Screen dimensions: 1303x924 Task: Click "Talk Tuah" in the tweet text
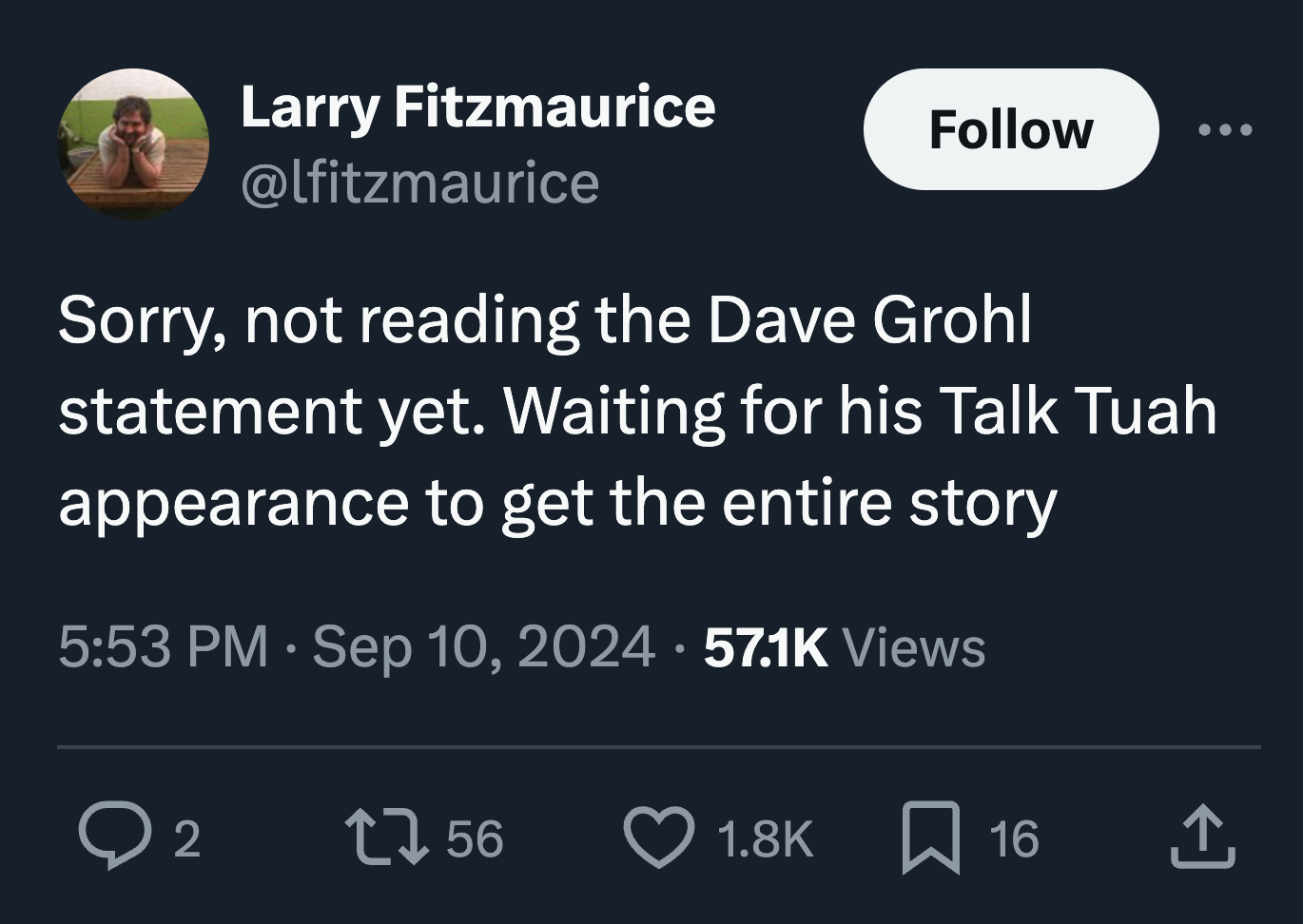point(1078,411)
